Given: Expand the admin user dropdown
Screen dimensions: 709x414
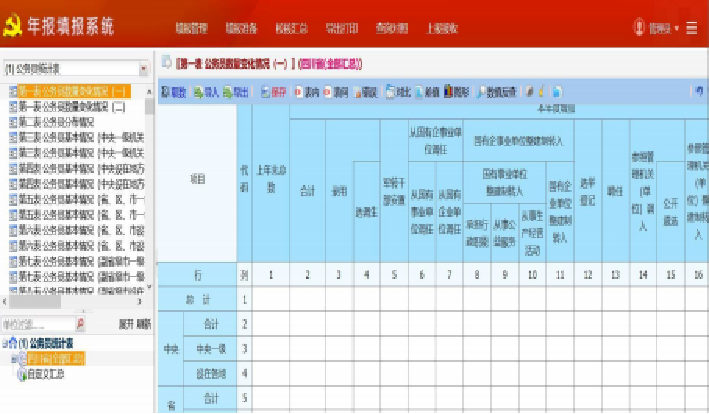Looking at the screenshot, I should click(x=665, y=29).
